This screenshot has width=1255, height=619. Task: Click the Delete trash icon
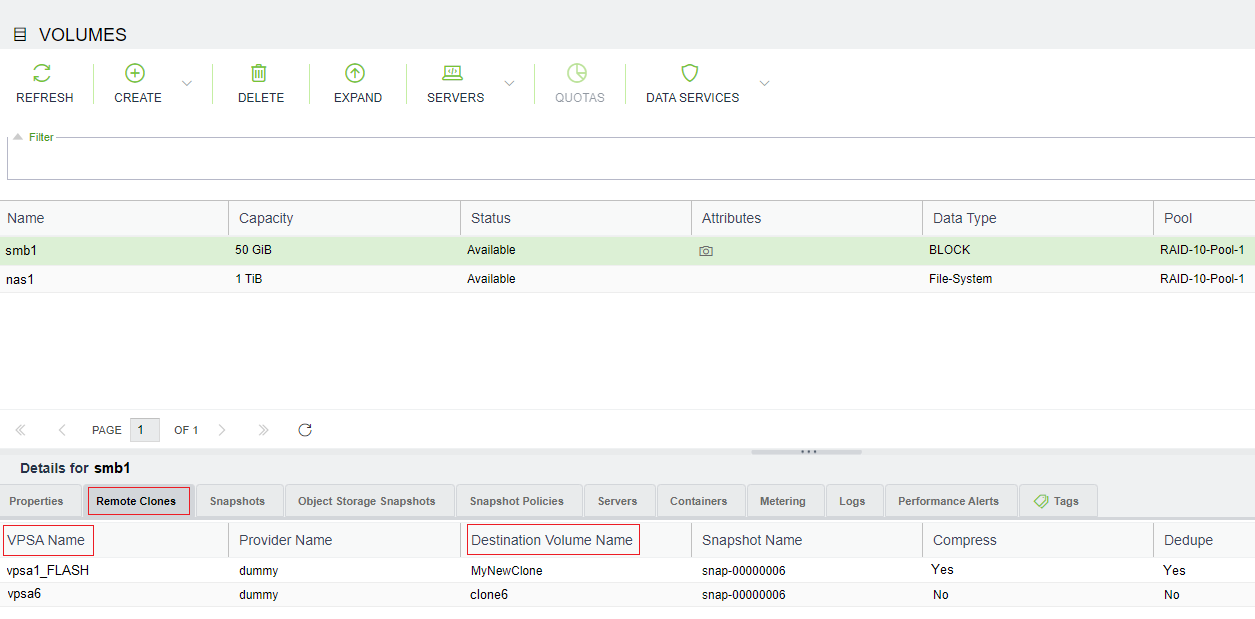tap(259, 73)
